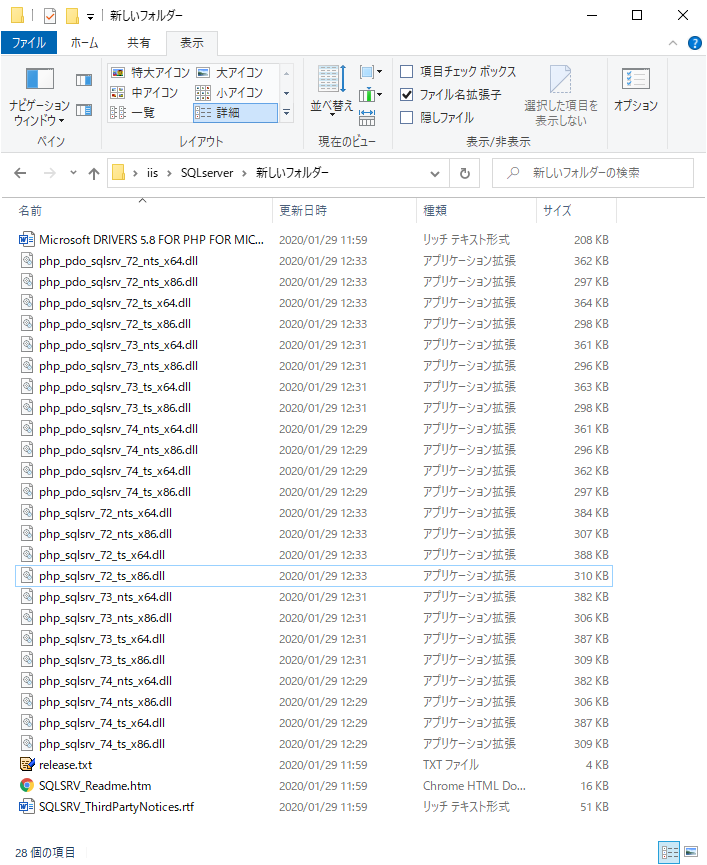Click the Up one level arrow
The height and width of the screenshot is (865, 707).
pyautogui.click(x=94, y=174)
